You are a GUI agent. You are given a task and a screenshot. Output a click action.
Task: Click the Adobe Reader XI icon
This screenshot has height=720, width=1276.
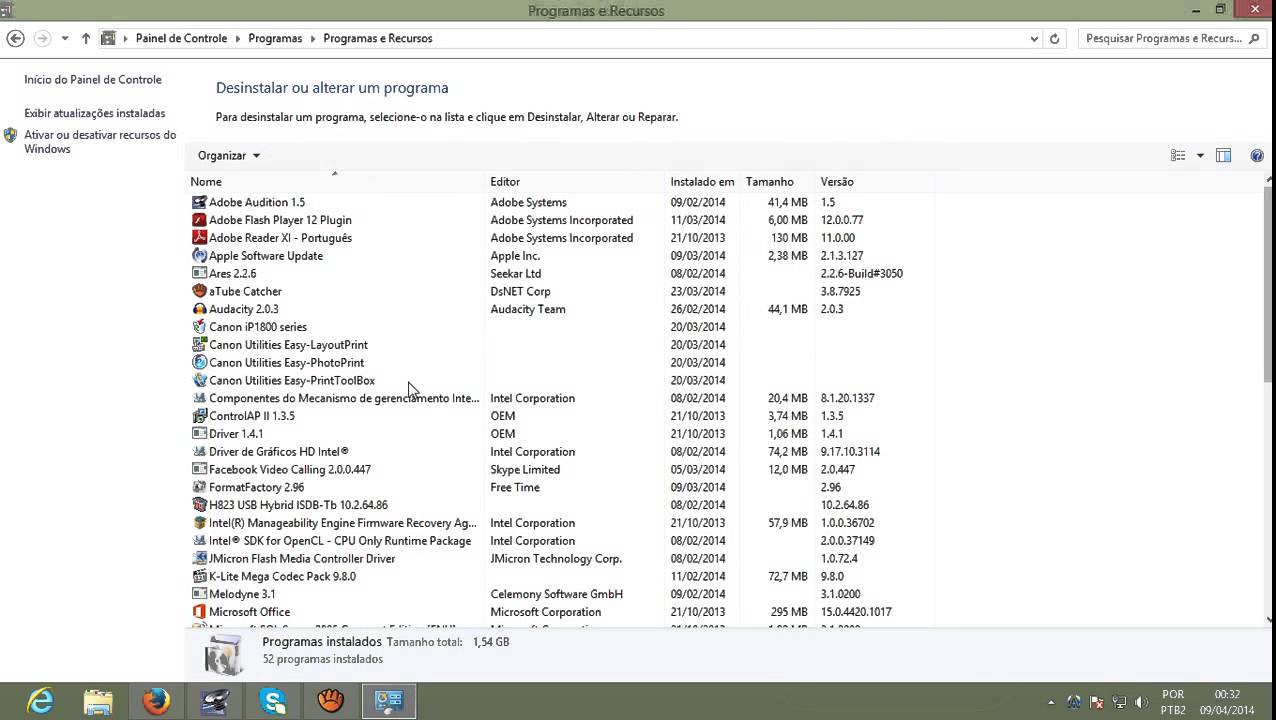pyautogui.click(x=199, y=238)
